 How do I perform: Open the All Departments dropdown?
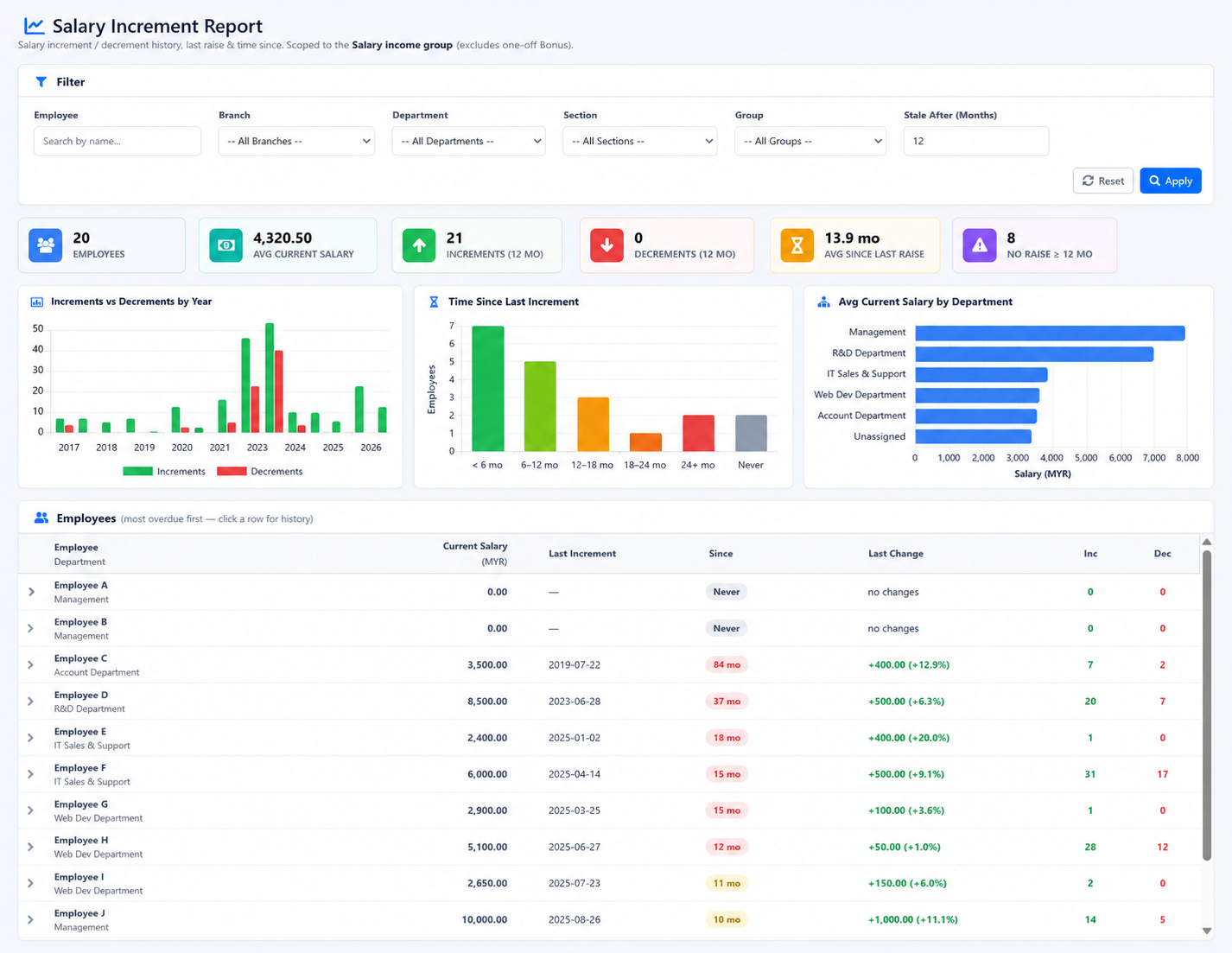point(468,141)
